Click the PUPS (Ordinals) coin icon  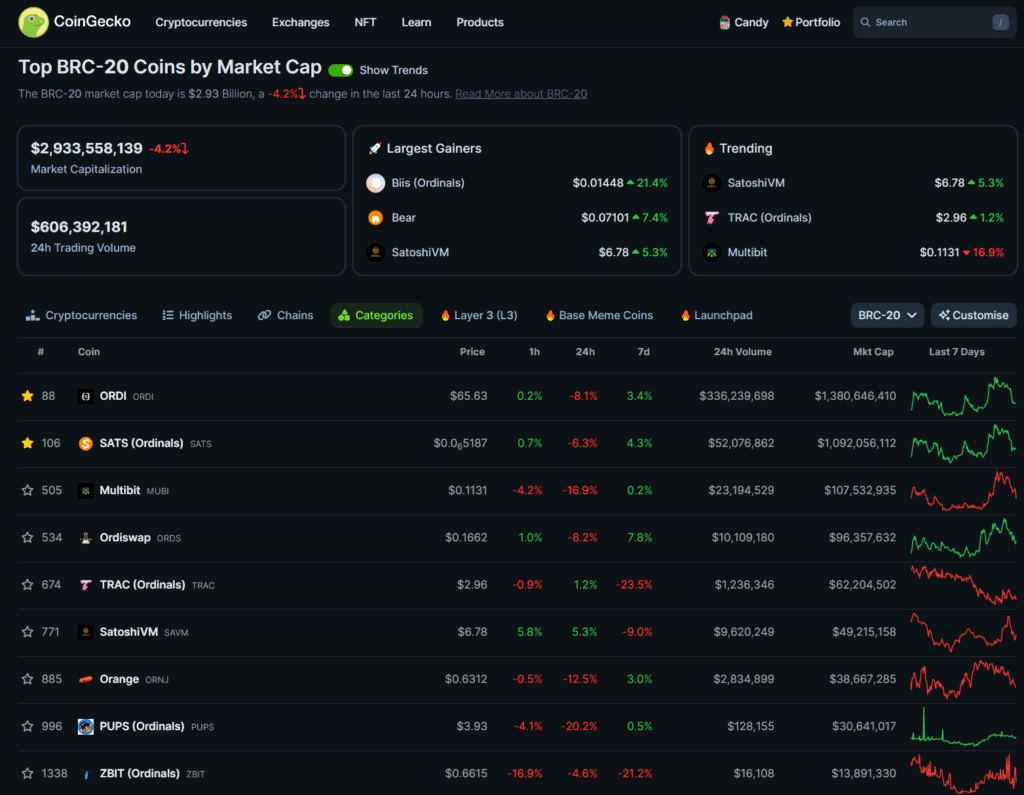coord(86,726)
